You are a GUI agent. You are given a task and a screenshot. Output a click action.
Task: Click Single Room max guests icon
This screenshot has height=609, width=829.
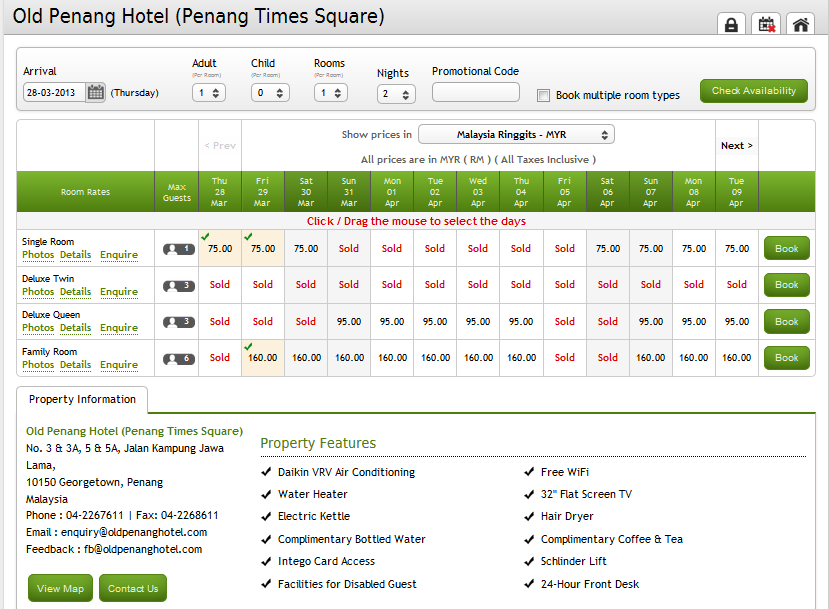(x=179, y=249)
